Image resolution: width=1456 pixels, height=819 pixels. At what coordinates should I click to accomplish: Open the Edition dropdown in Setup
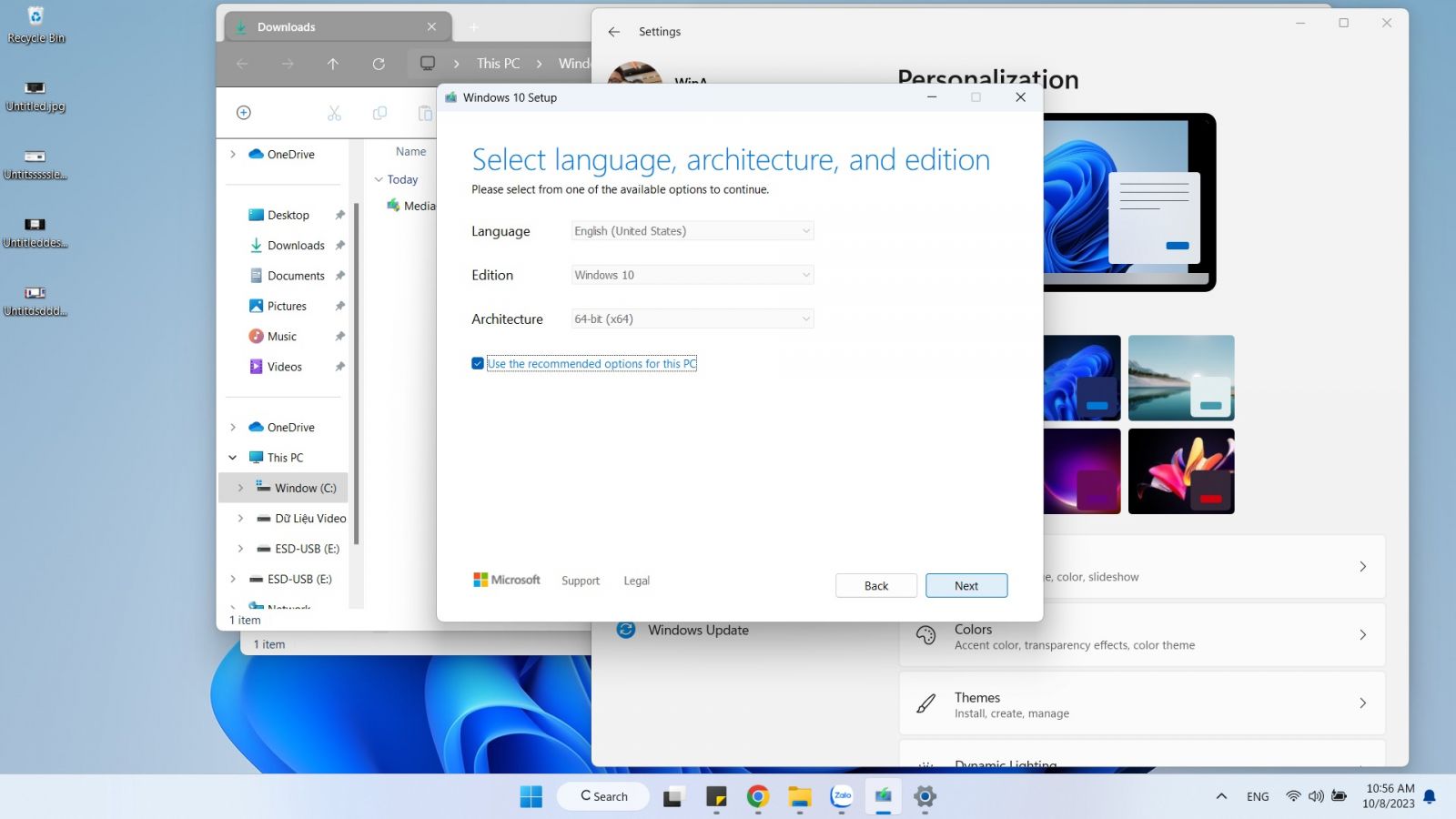[x=692, y=275]
